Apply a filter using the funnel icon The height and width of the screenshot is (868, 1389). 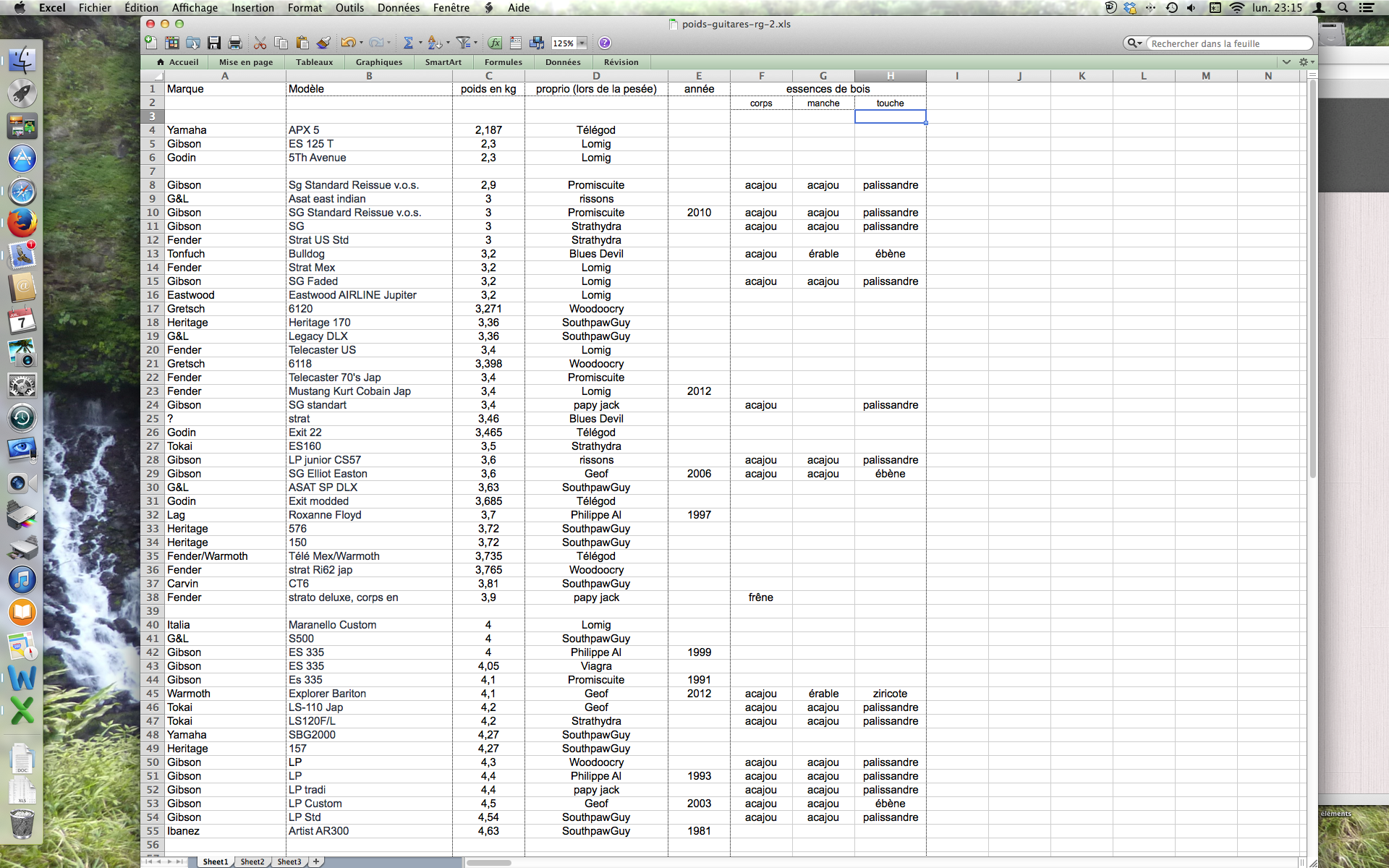coord(464,43)
